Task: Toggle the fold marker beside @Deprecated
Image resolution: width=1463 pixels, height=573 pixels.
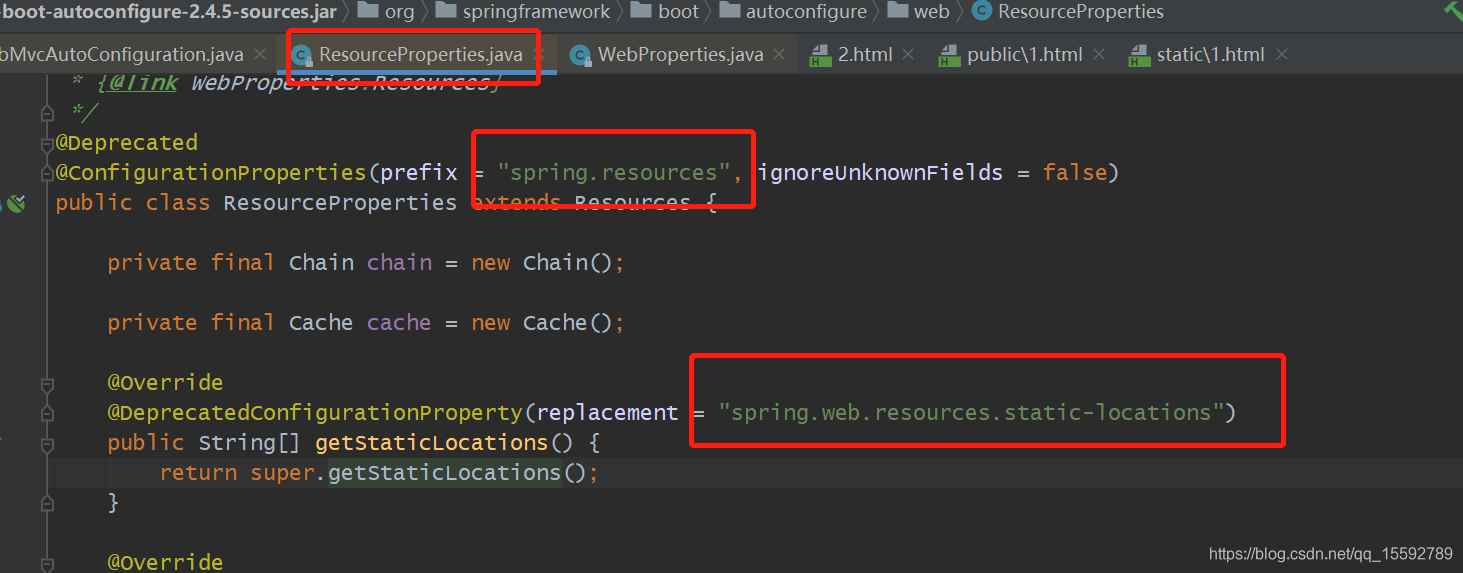Action: pos(47,143)
